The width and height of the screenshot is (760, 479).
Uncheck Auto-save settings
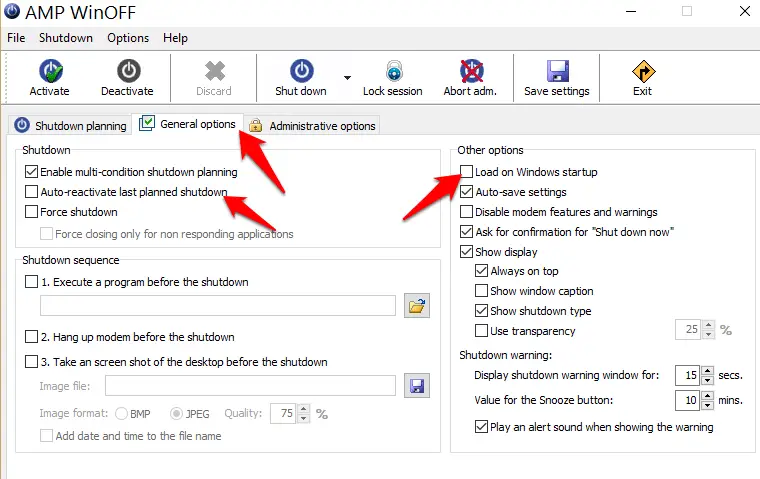pyautogui.click(x=466, y=192)
